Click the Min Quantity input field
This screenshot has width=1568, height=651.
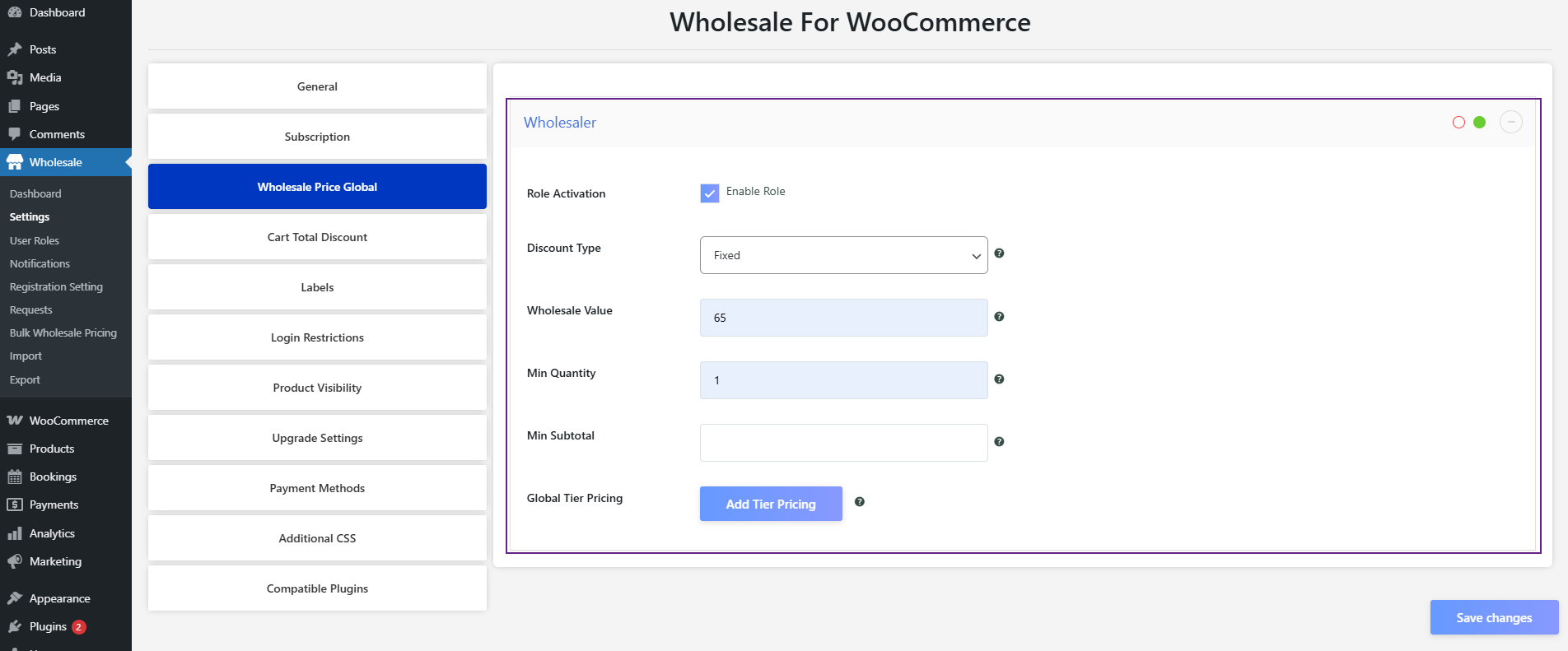(844, 380)
